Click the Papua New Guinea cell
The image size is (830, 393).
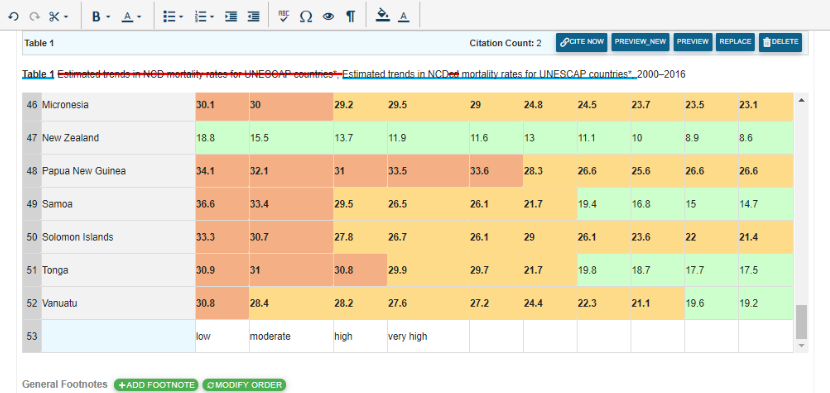(119, 171)
